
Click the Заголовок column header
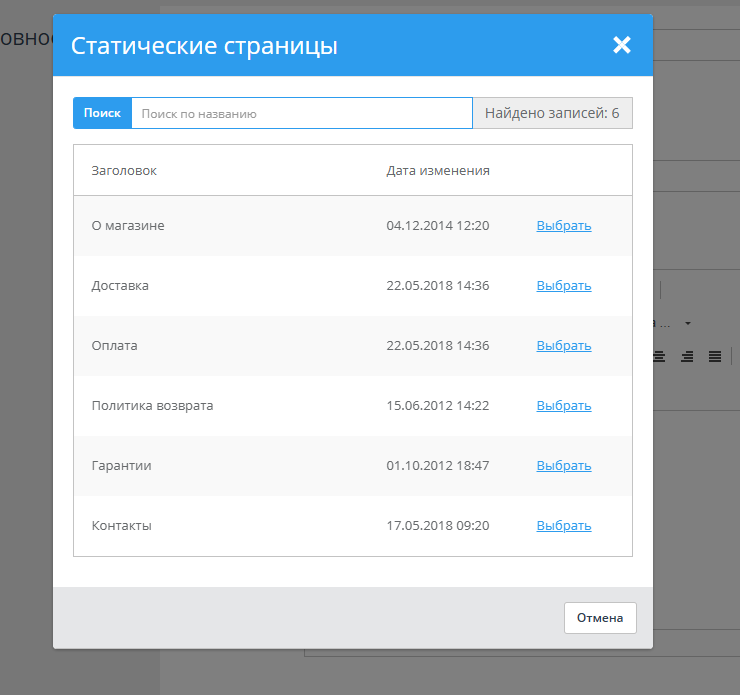coord(124,171)
